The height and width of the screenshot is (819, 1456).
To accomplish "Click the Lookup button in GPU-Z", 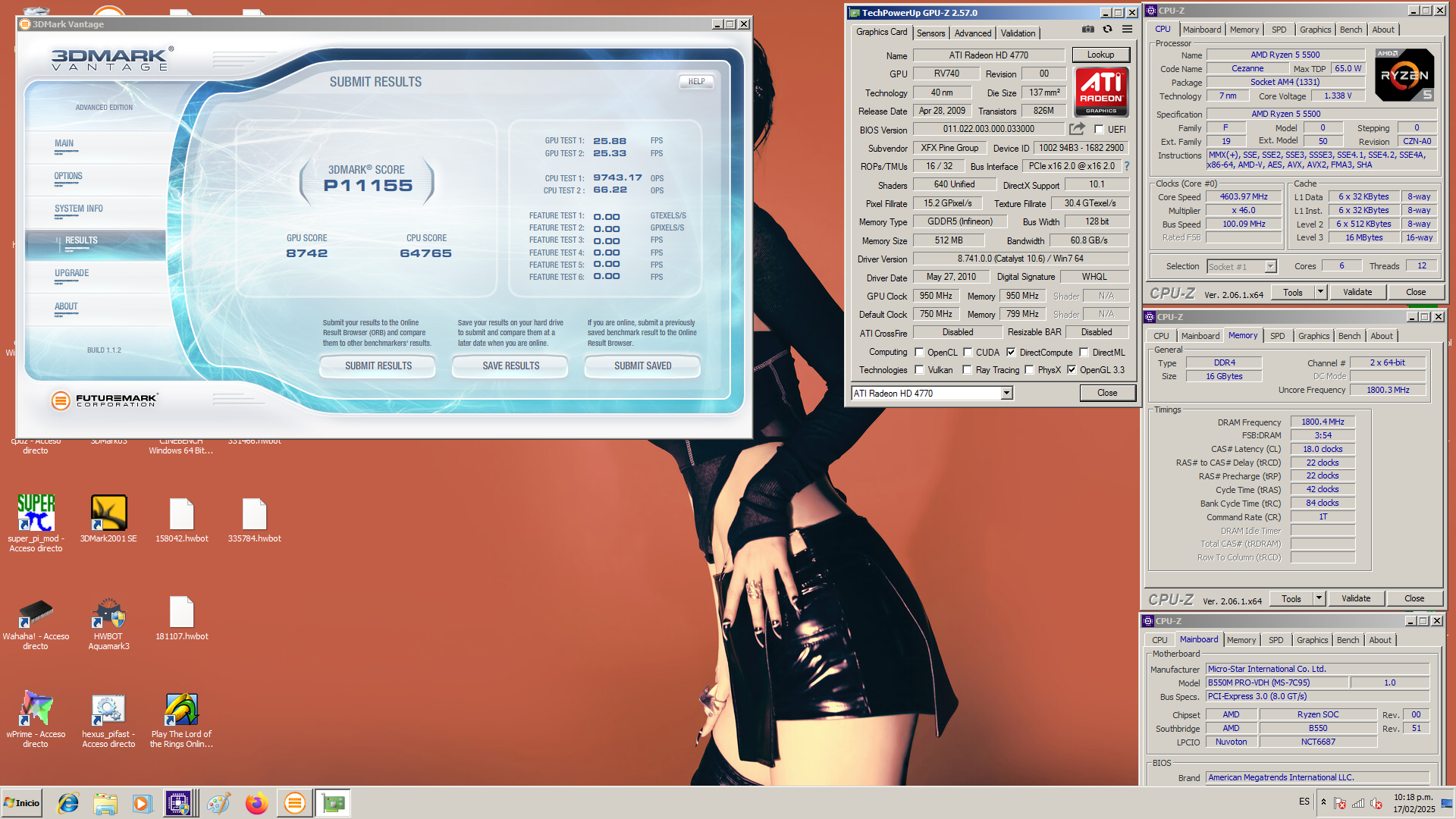I will point(1100,55).
